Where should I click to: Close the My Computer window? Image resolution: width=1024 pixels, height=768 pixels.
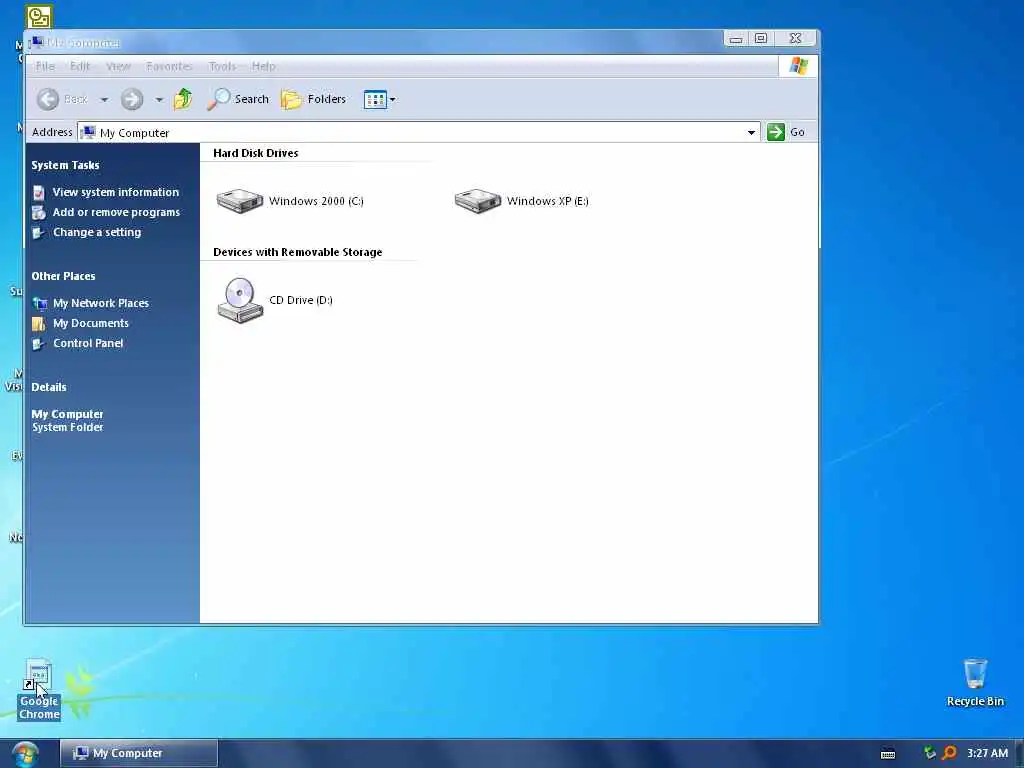[795, 39]
